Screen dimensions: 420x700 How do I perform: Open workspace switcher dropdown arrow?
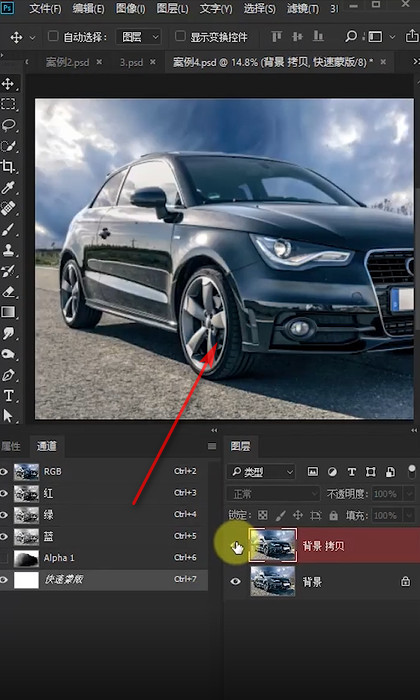392,37
